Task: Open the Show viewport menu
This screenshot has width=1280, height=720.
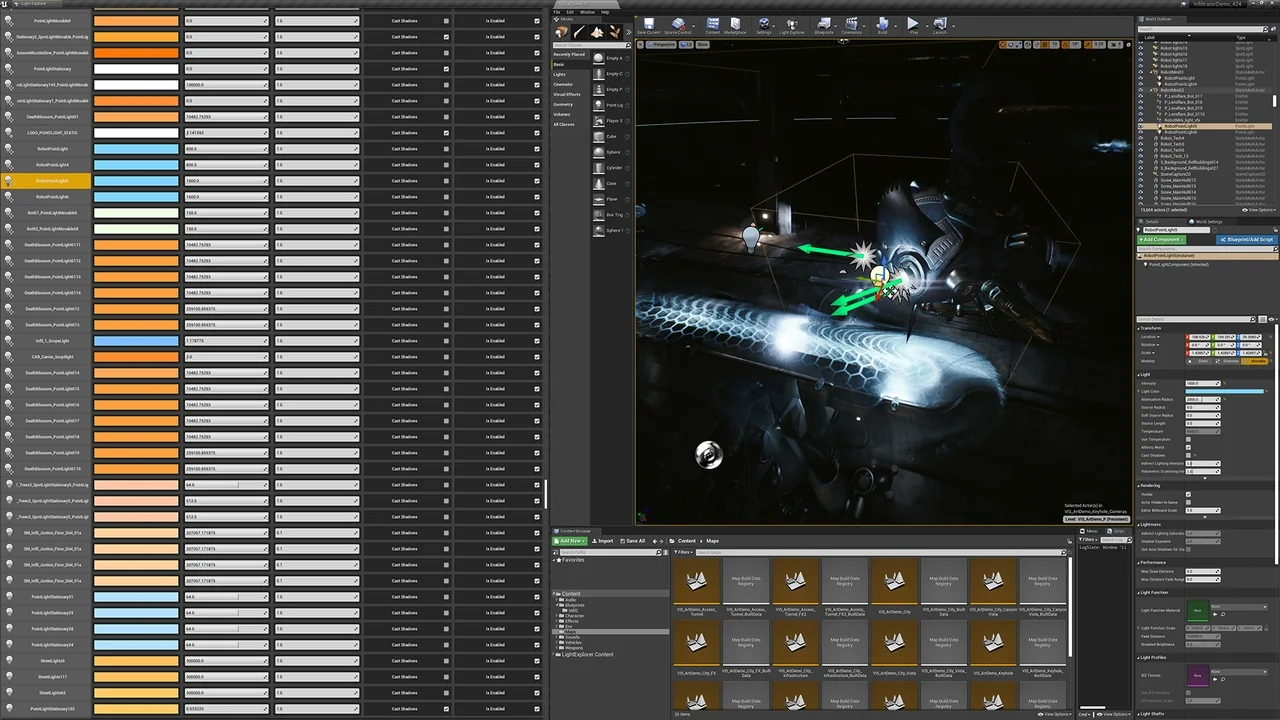Action: (703, 44)
